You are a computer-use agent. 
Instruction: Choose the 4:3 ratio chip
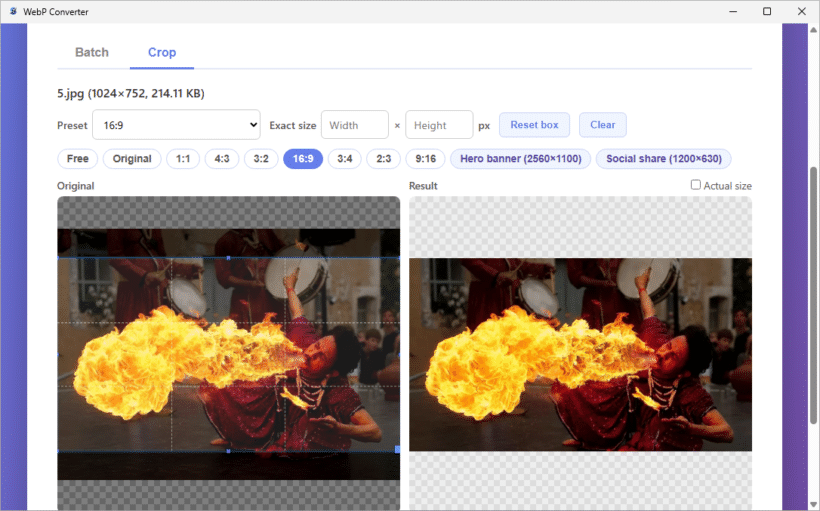pos(222,158)
